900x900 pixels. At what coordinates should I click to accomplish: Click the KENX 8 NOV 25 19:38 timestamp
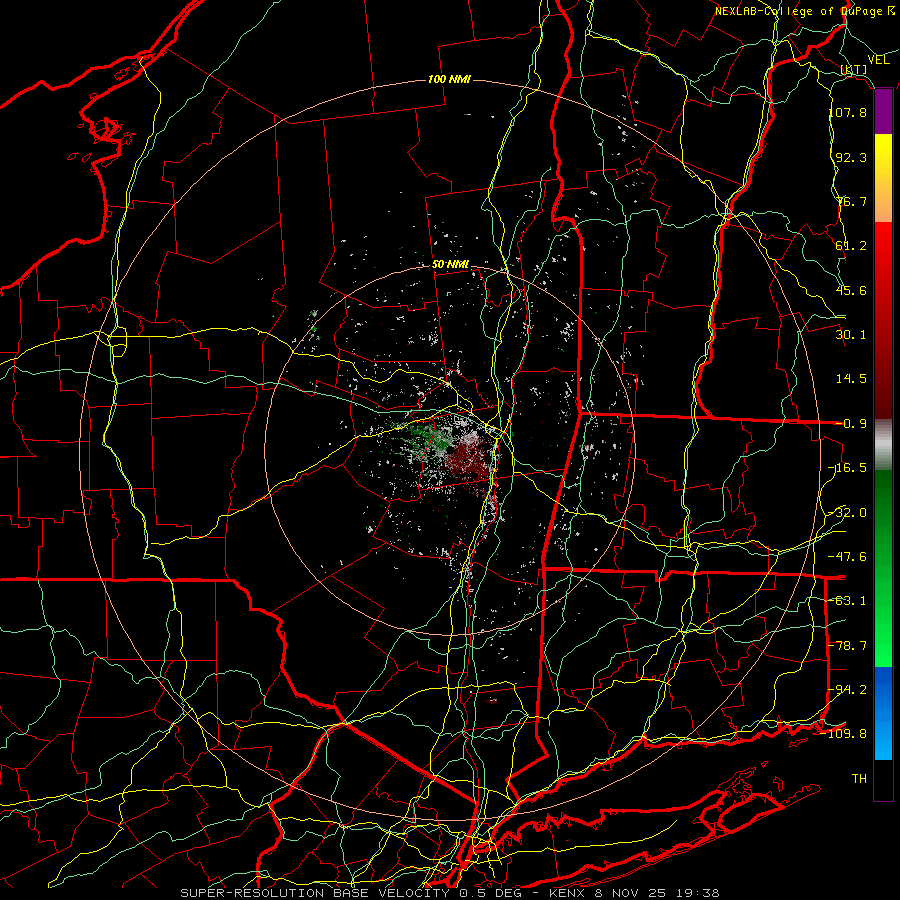[x=634, y=893]
